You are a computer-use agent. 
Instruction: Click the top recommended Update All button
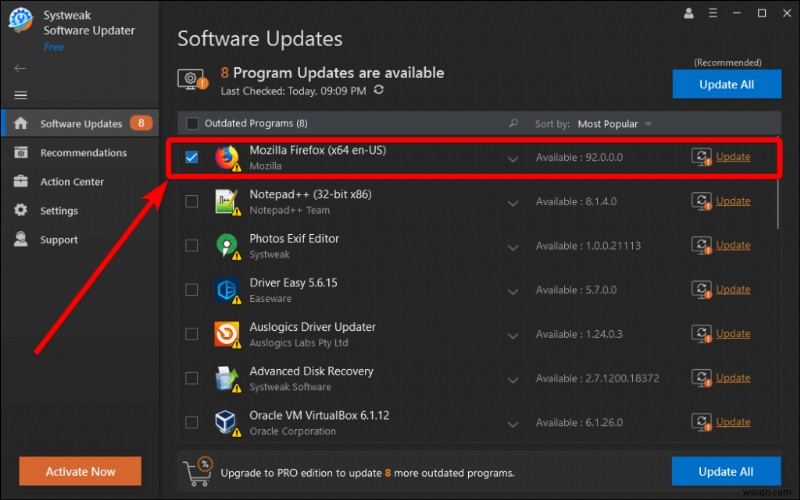[727, 84]
